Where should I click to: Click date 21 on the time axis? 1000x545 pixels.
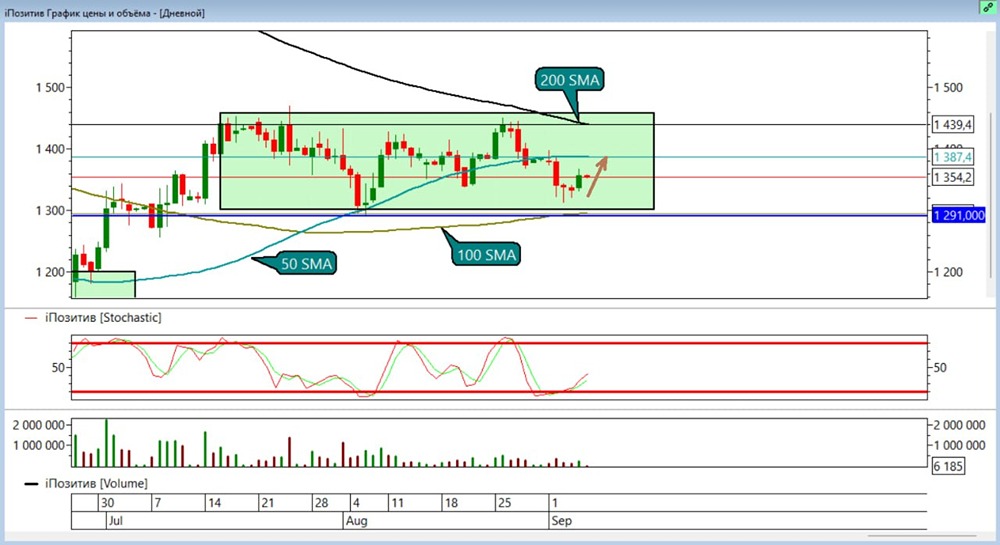(268, 503)
